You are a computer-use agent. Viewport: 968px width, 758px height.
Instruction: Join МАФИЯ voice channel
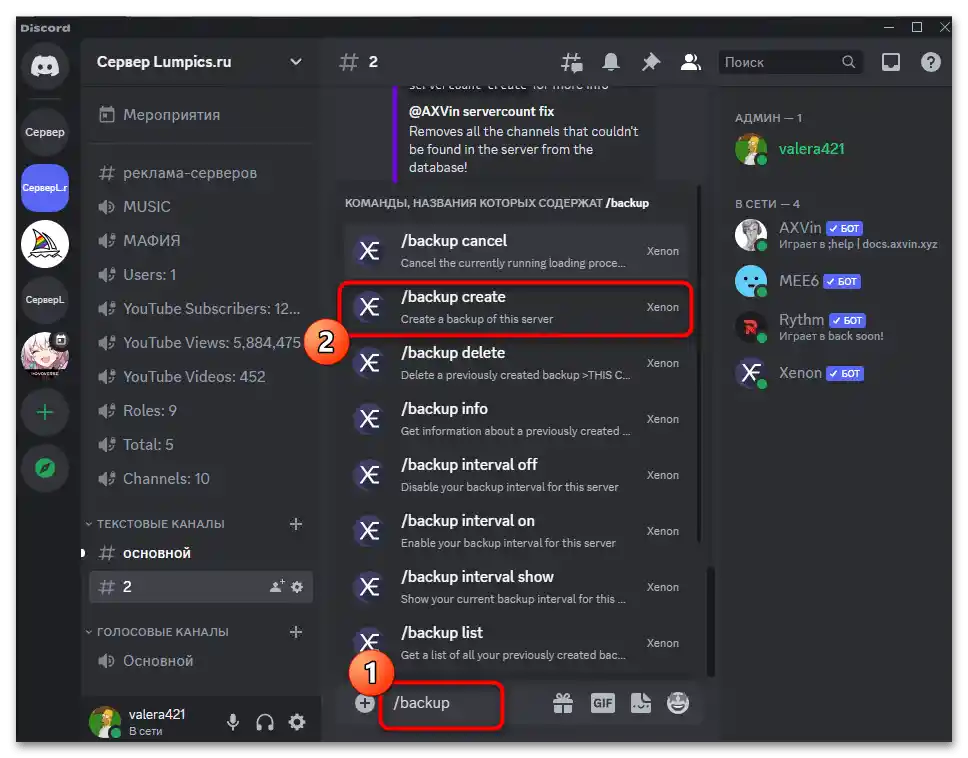pyautogui.click(x=201, y=241)
